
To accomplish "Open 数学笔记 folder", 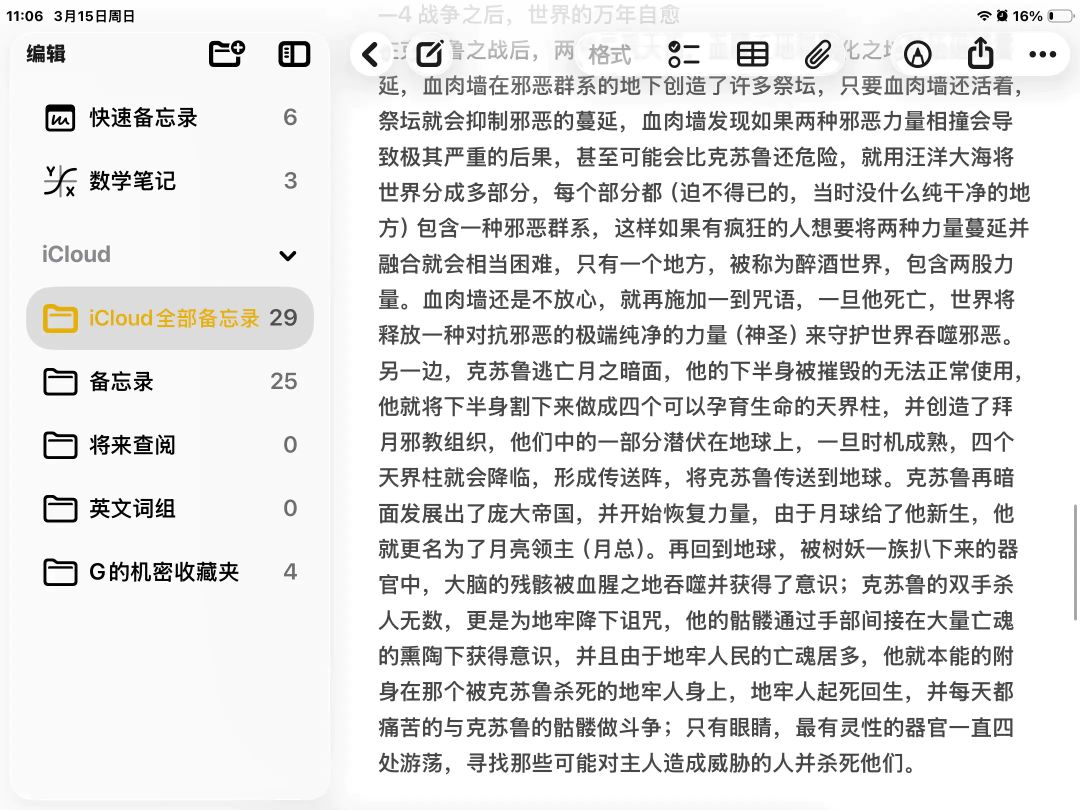I will (x=170, y=181).
